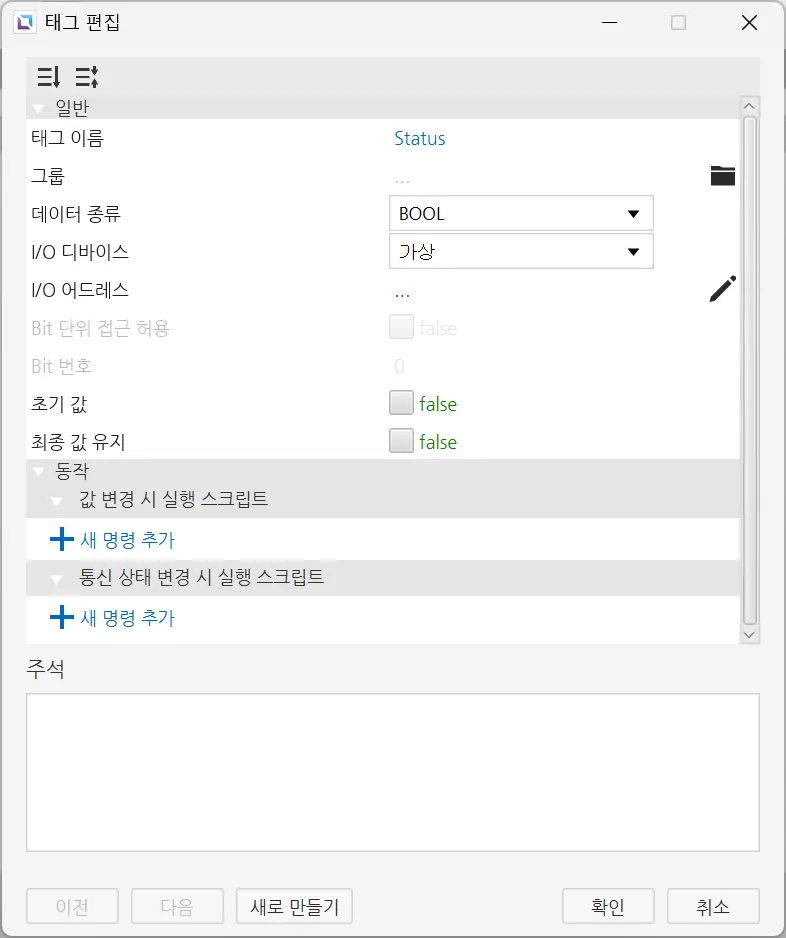
Task: Collapse 통신 상태 변경 시 실행 스크립트 section
Action: (x=61, y=578)
